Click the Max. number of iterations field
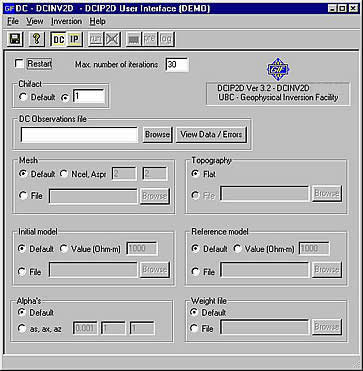363x371 pixels. (x=177, y=64)
